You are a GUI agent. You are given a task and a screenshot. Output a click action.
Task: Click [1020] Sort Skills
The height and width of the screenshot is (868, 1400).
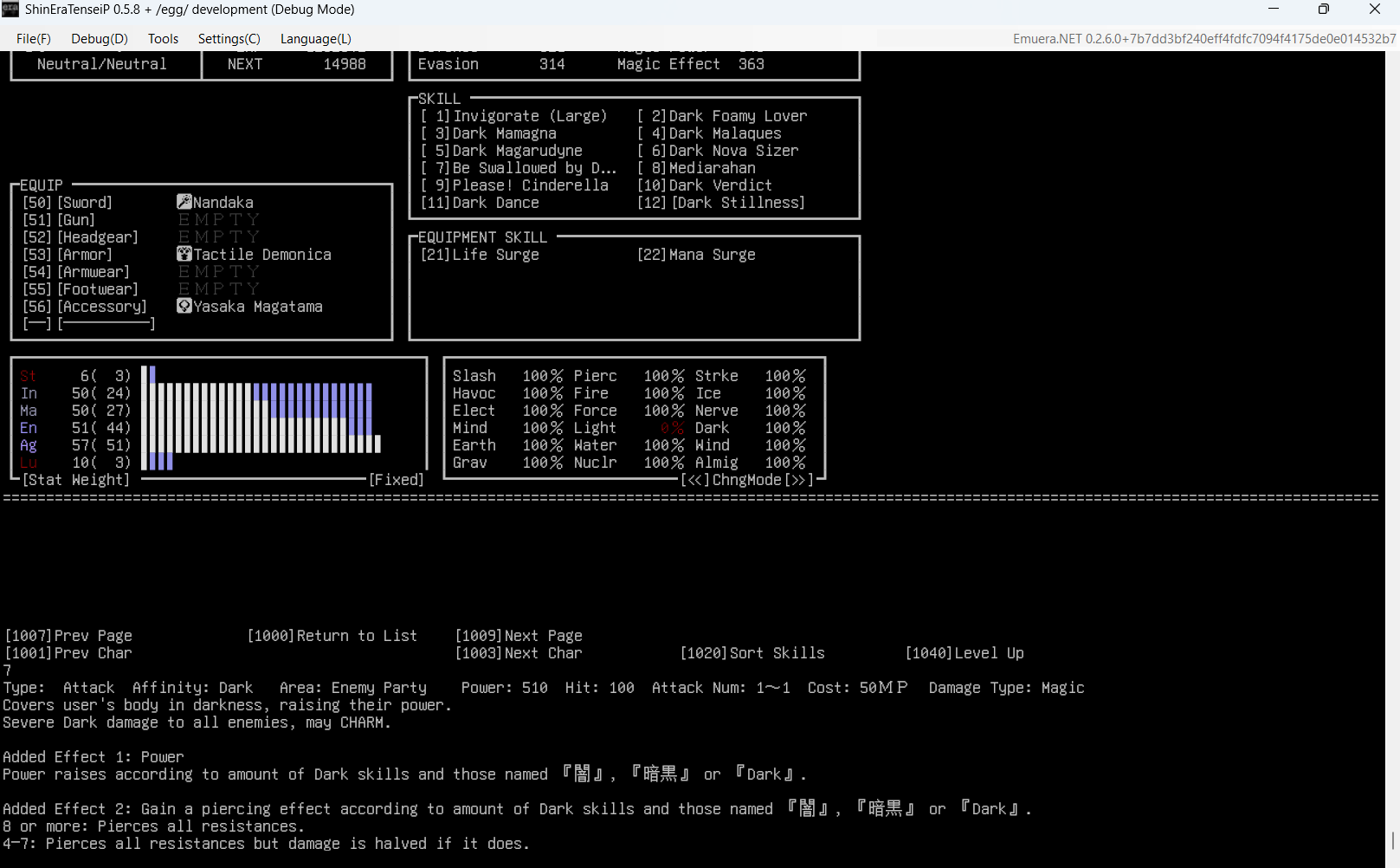(x=752, y=653)
